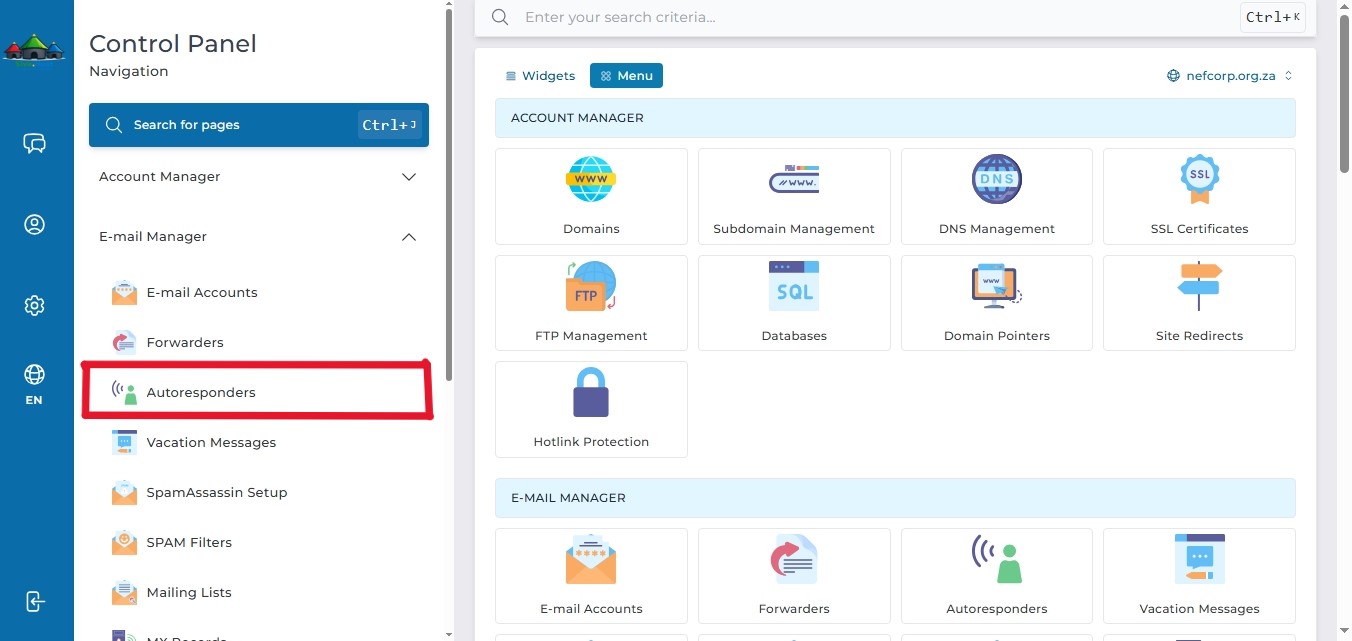The height and width of the screenshot is (641, 1352).
Task: Open the FTP Management tile
Action: 591,303
